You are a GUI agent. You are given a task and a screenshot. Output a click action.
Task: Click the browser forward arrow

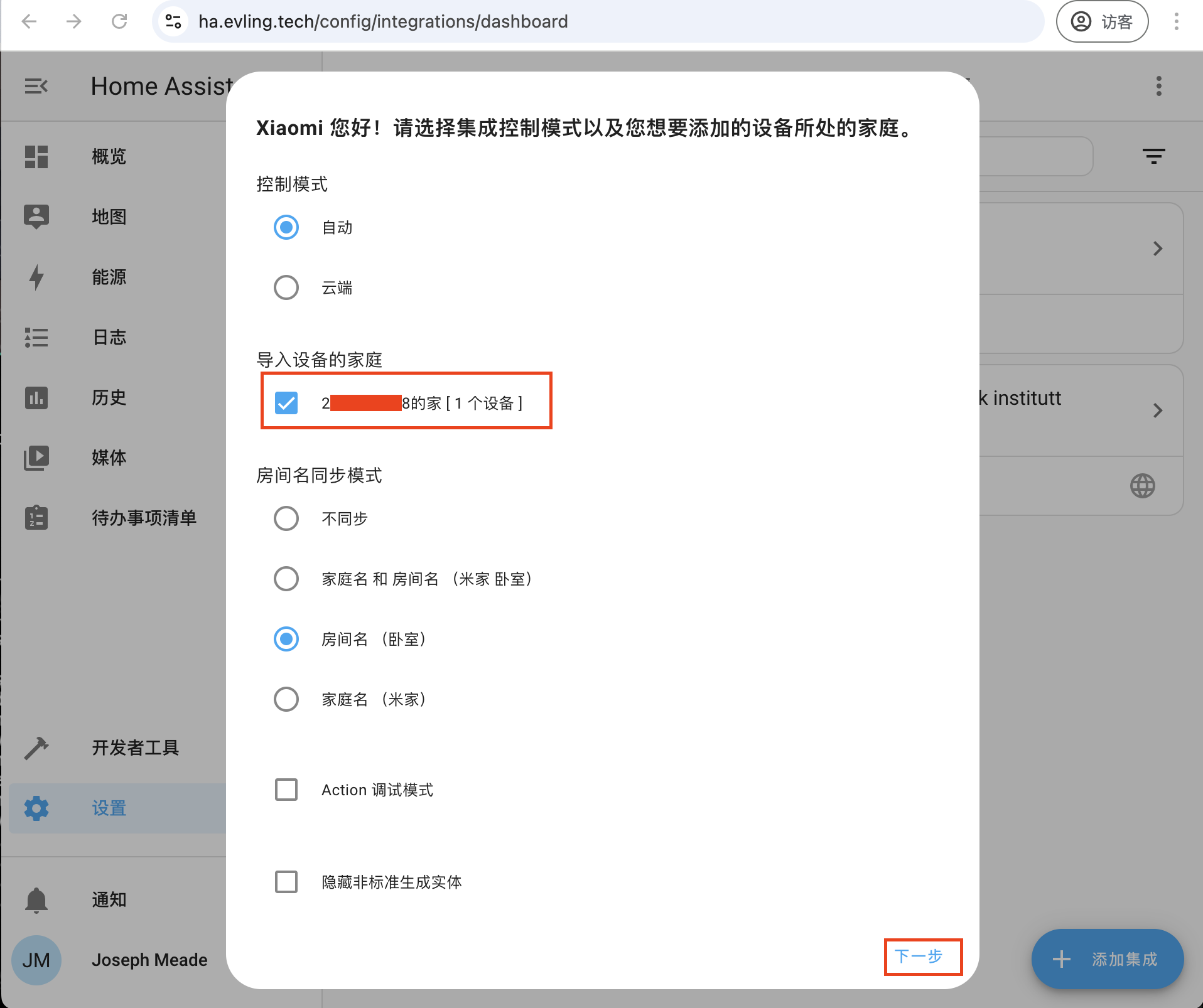point(74,21)
